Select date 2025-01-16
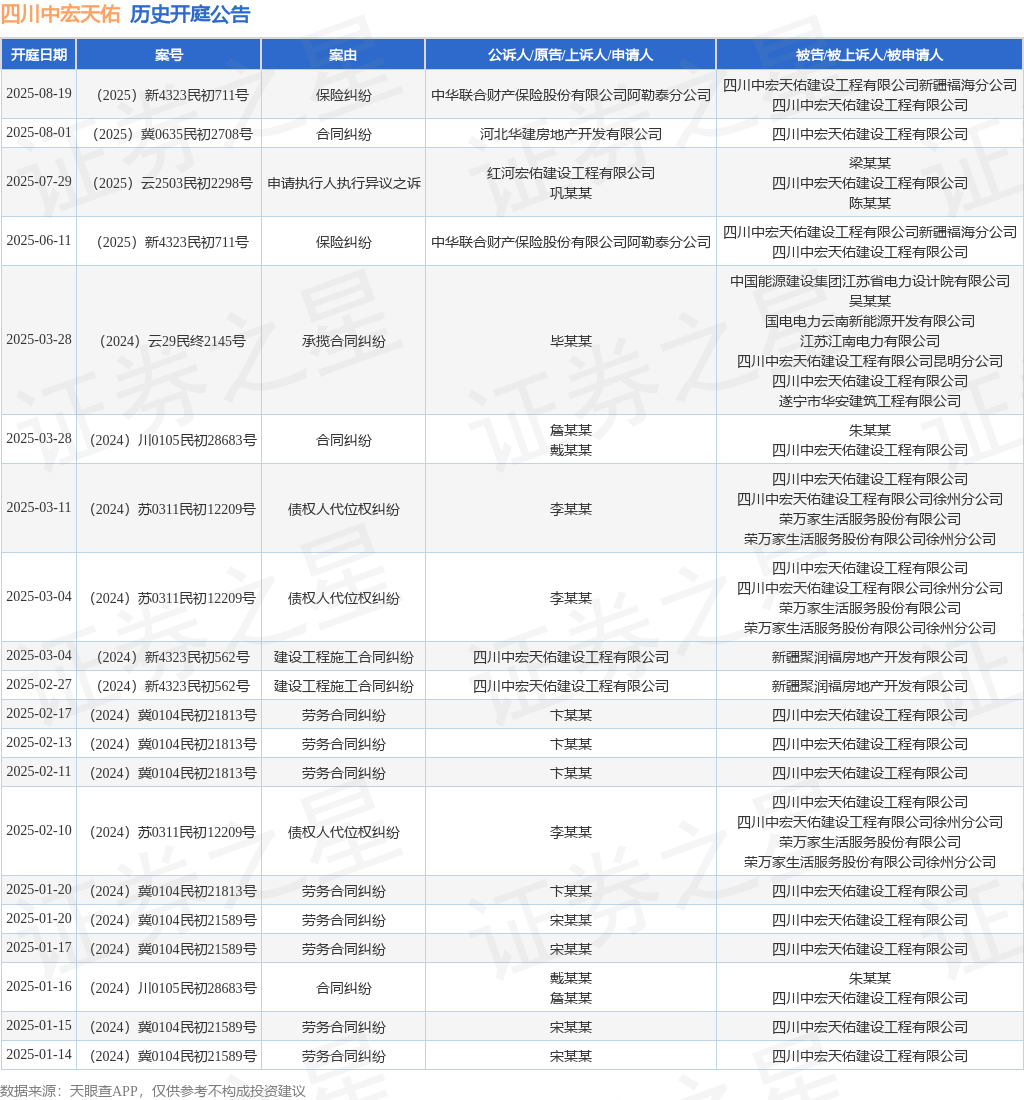 (x=39, y=986)
